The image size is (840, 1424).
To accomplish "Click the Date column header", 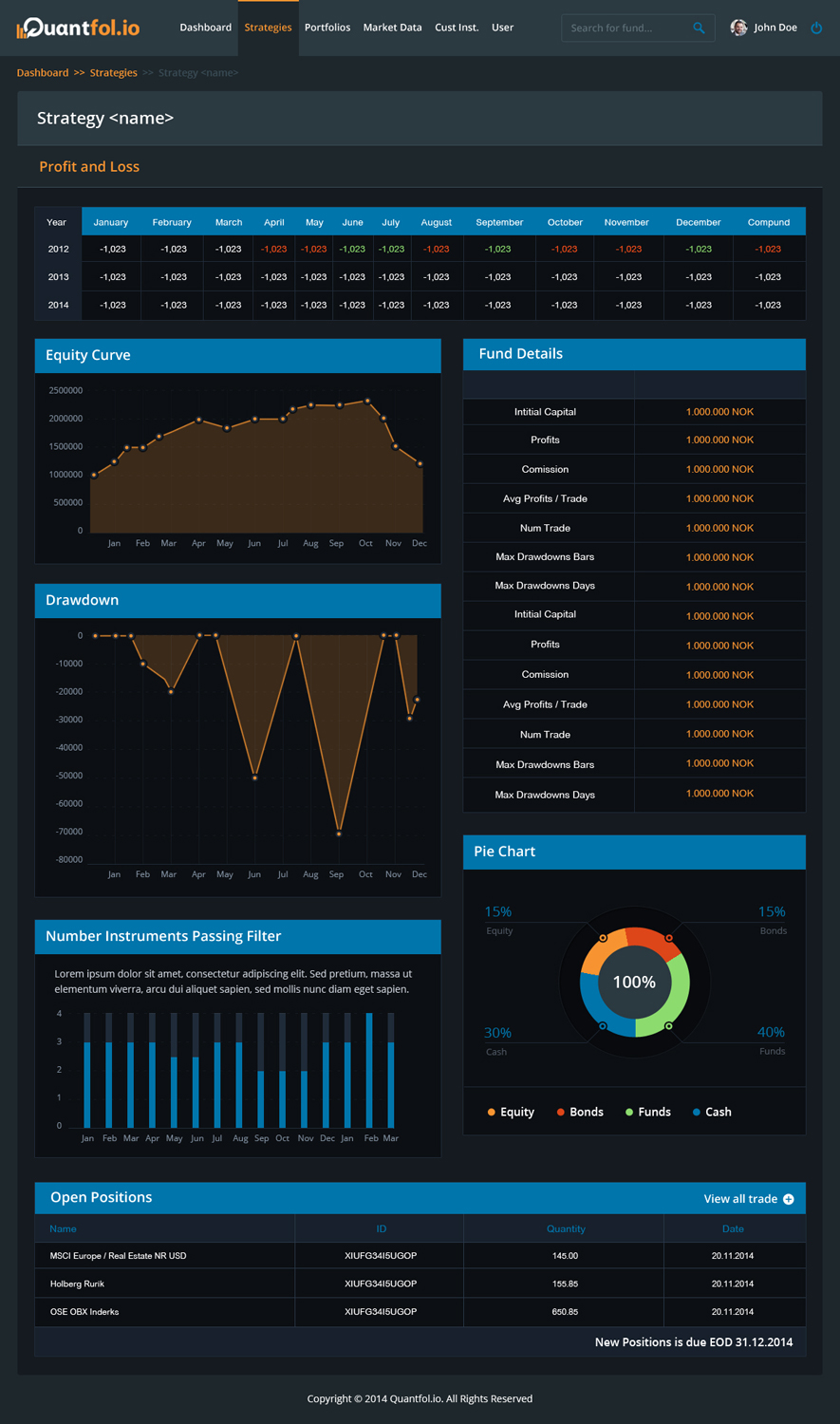I will (x=733, y=1228).
